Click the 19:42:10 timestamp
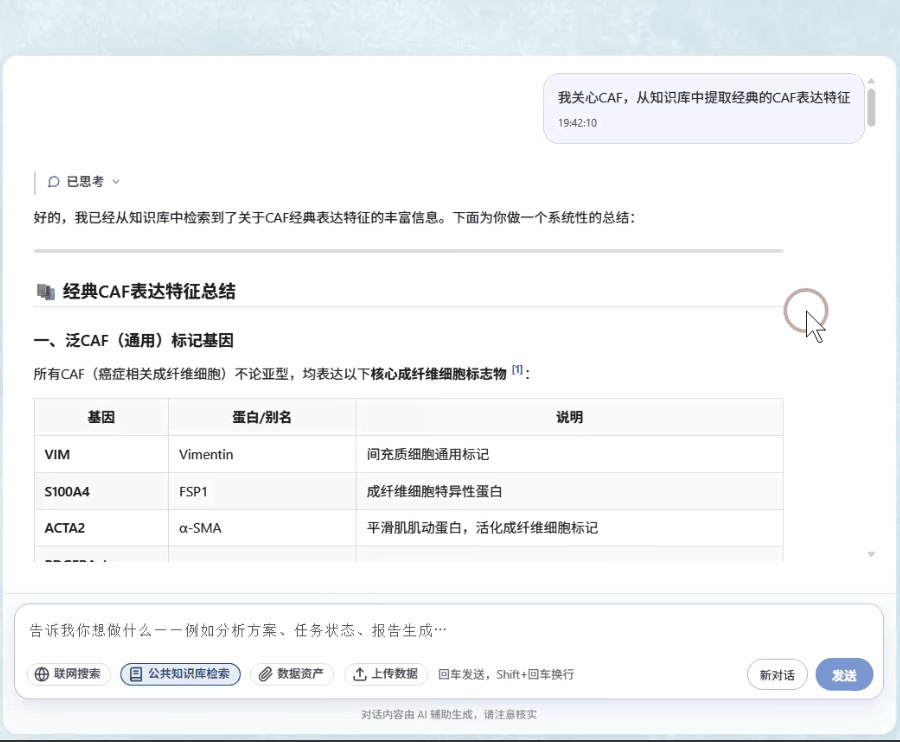The image size is (900, 742). click(577, 123)
